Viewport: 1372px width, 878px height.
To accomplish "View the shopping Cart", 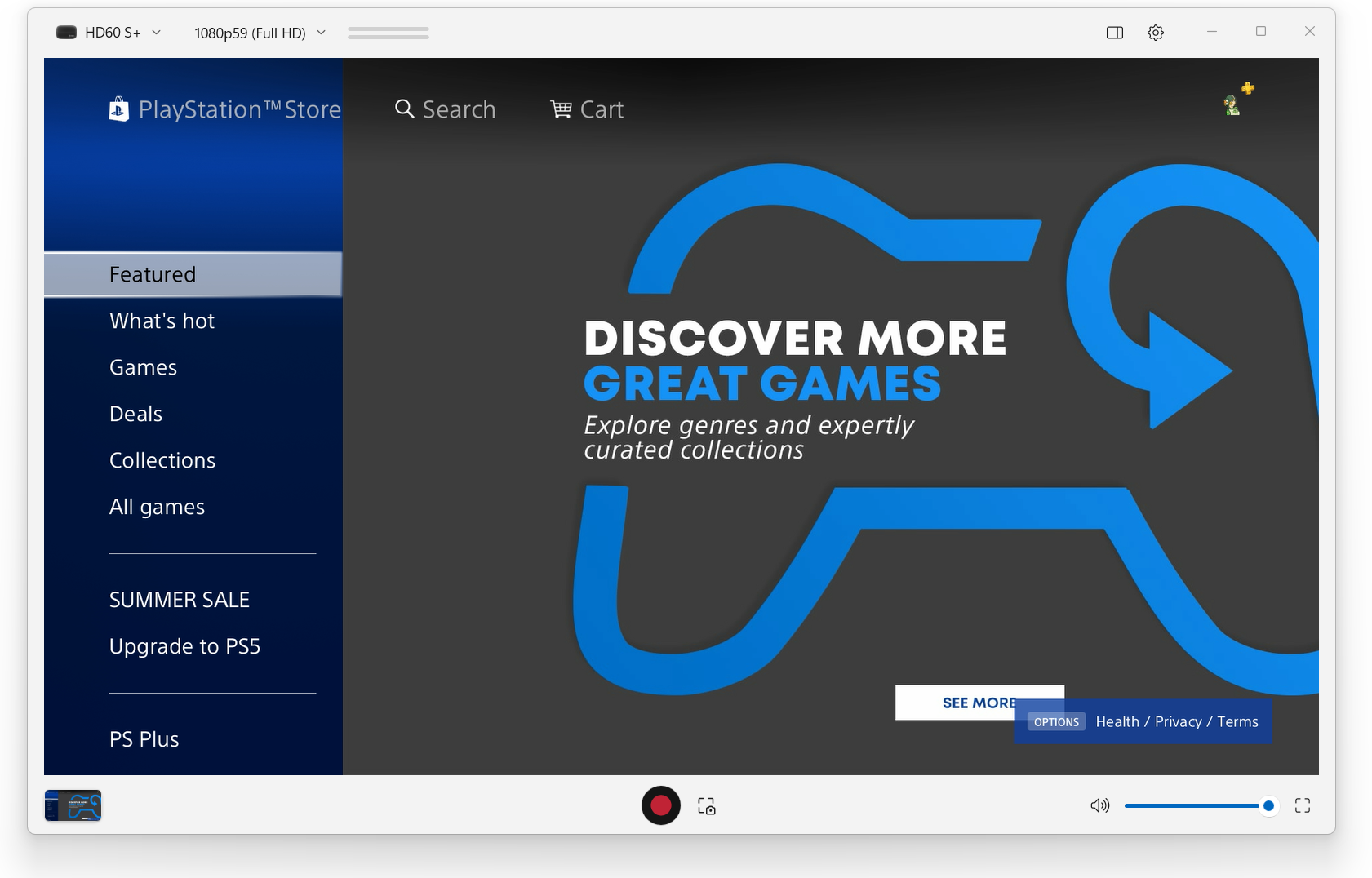I will [x=585, y=109].
